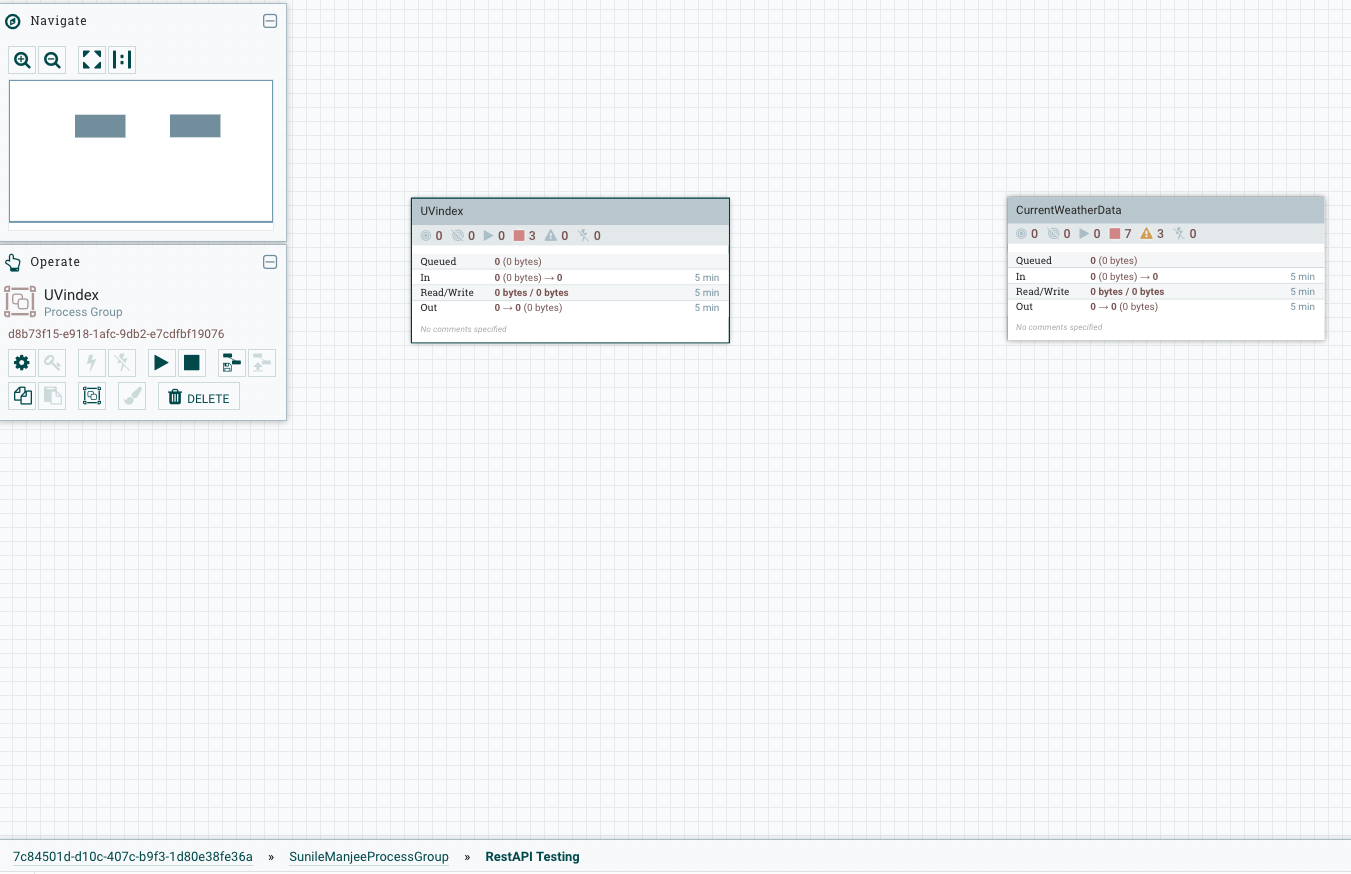
Task: Click the fit-to-screen icon in Navigate panel
Action: [x=91, y=60]
